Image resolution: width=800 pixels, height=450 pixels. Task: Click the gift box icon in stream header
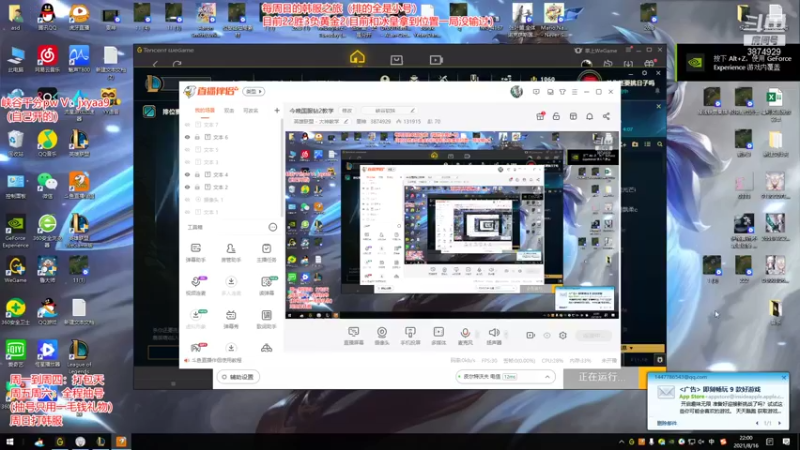(x=540, y=116)
